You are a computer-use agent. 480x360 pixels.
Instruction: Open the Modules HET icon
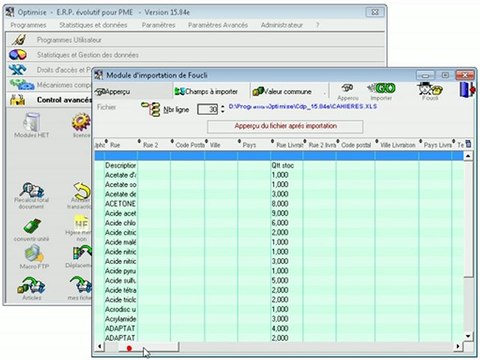coord(31,125)
